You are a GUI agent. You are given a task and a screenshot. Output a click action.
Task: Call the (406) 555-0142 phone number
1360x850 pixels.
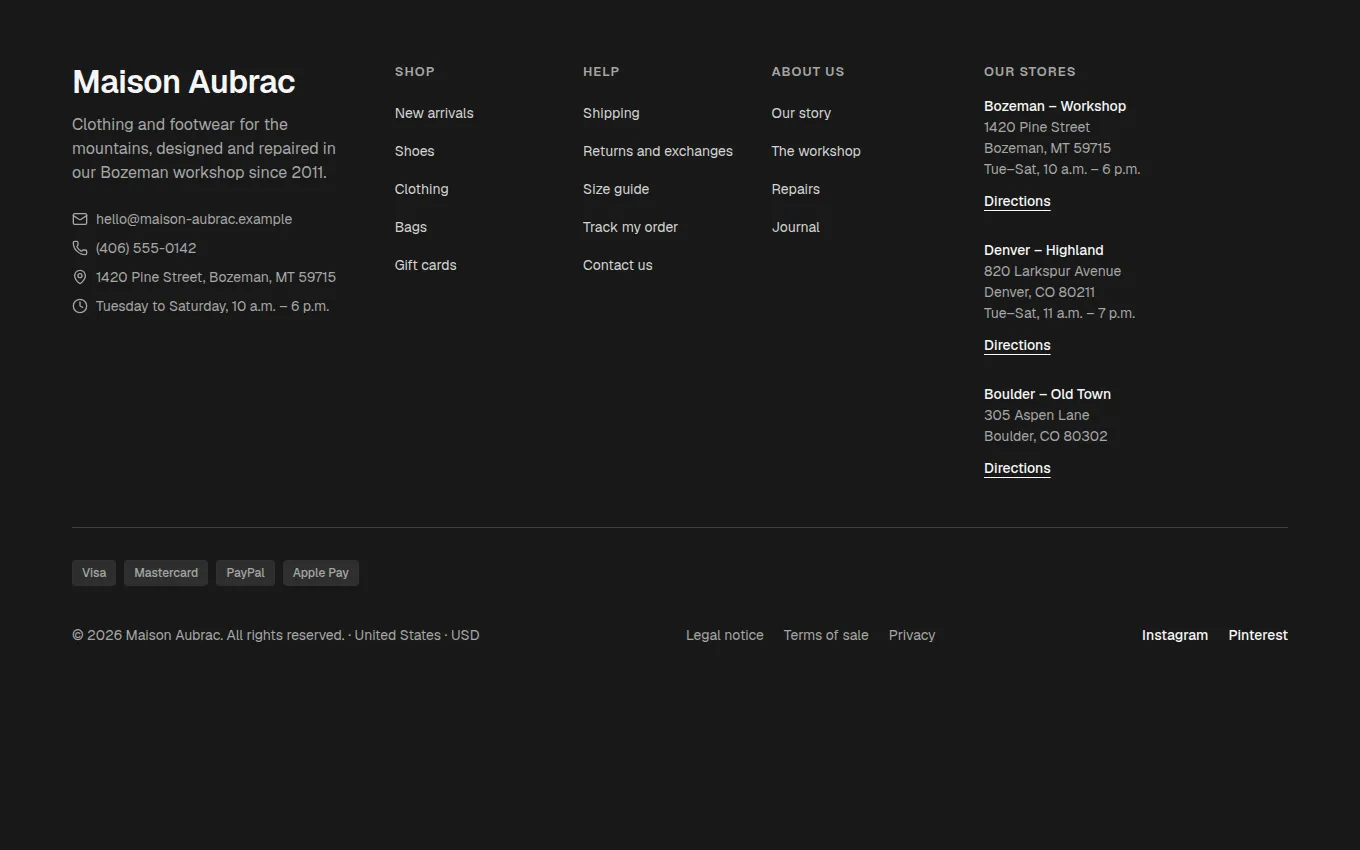pos(146,248)
